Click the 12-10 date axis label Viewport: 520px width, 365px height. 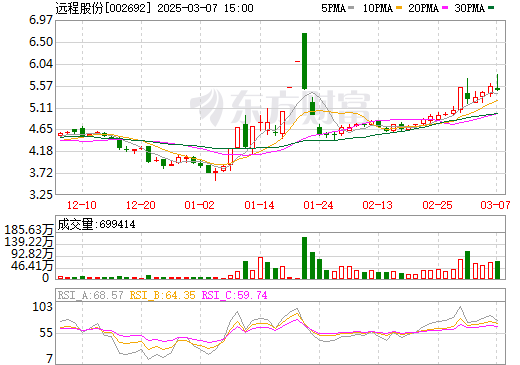[82, 205]
